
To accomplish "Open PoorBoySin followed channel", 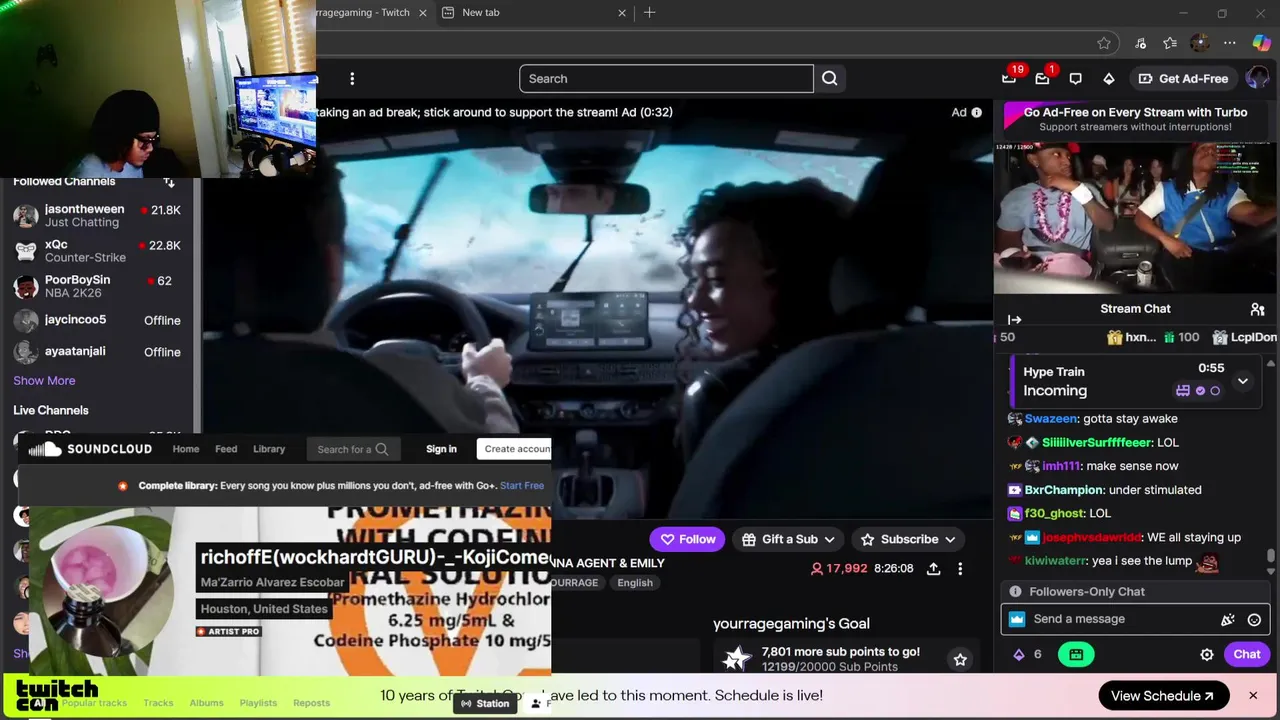I will [97, 285].
